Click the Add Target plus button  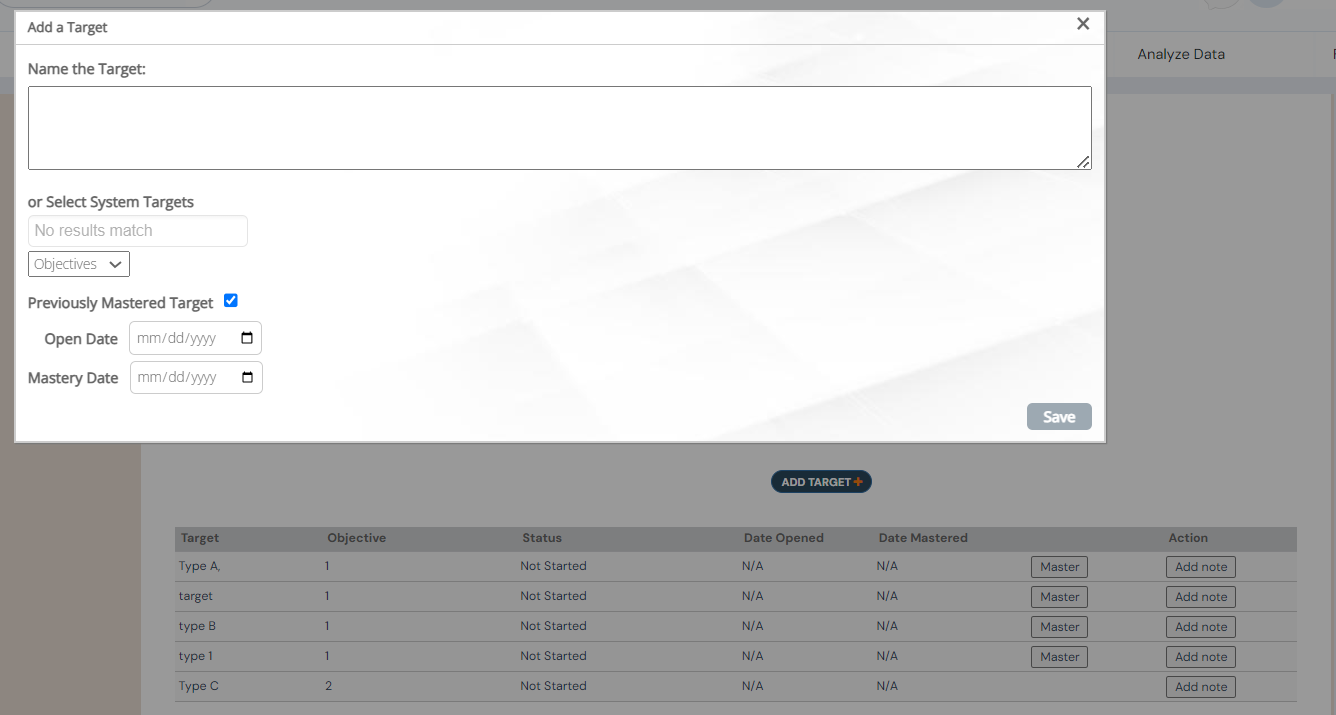tap(821, 482)
